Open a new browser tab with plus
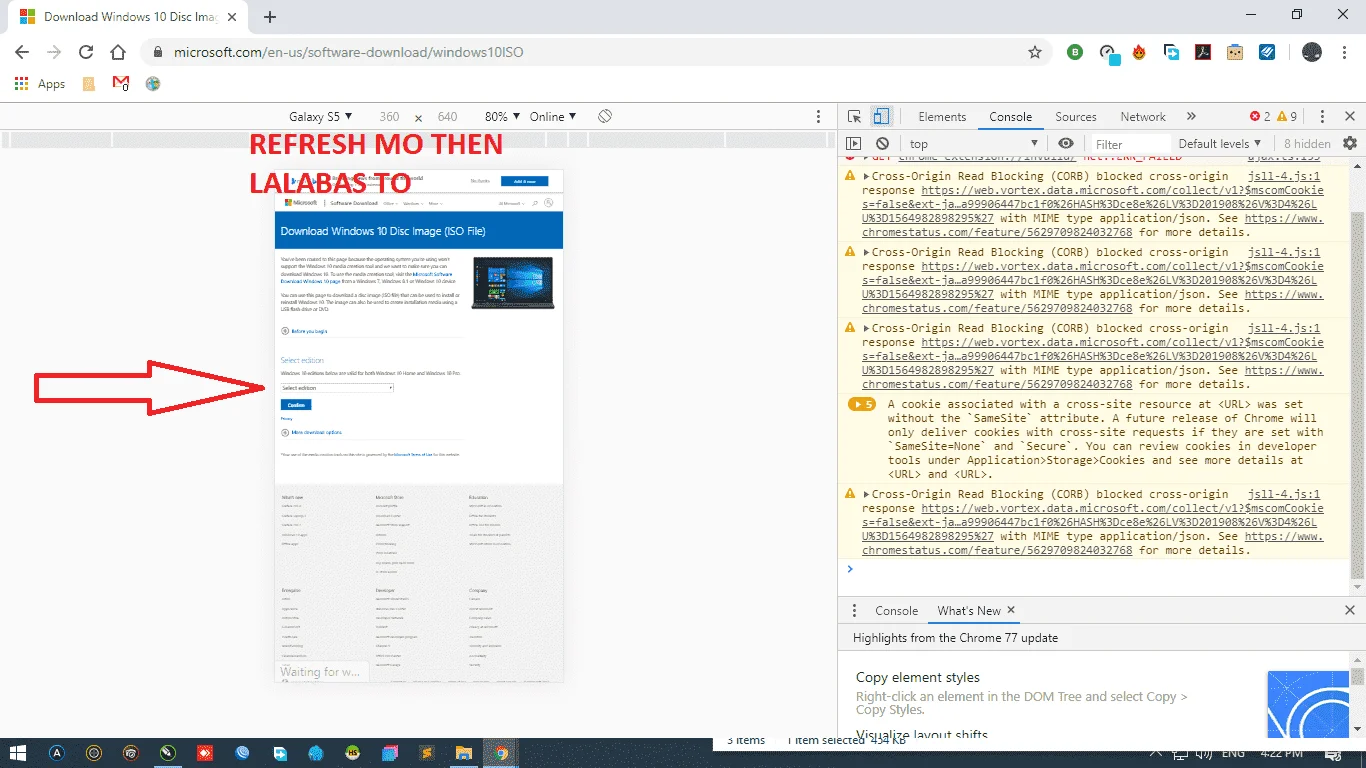 (270, 17)
